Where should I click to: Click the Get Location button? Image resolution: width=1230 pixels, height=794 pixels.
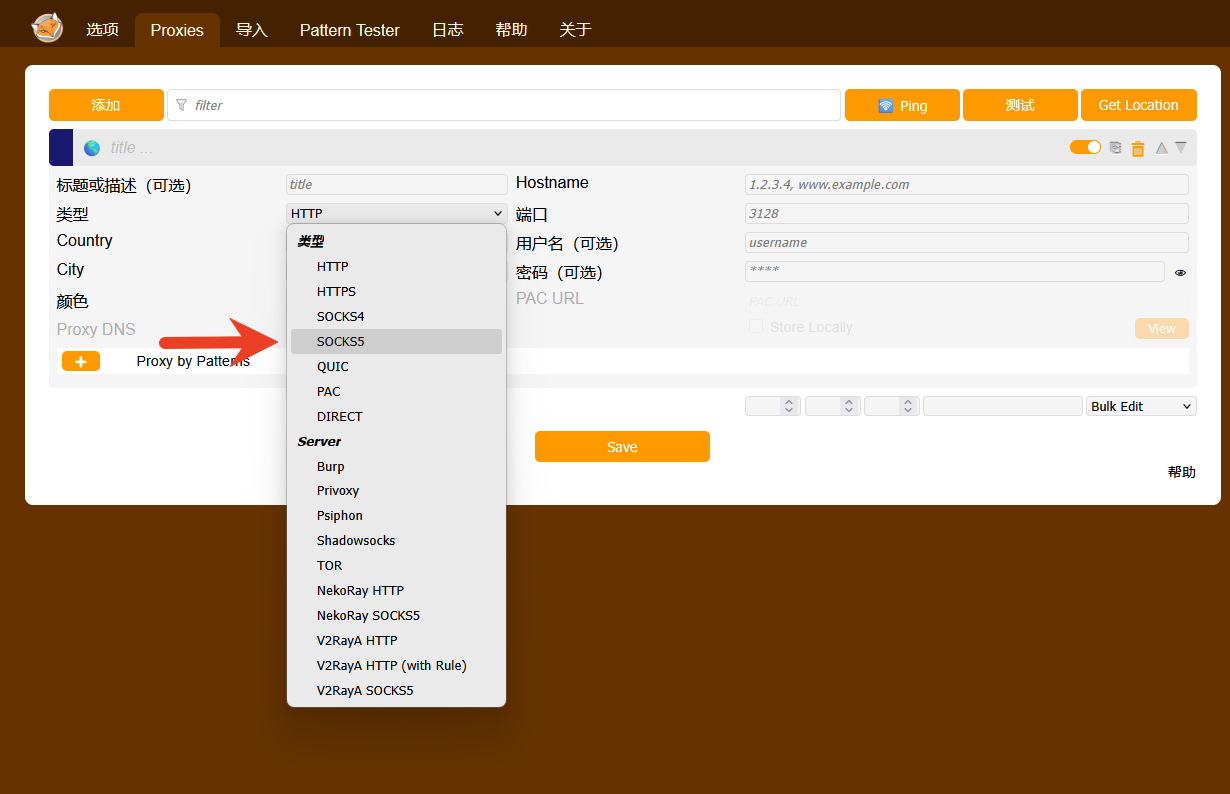(x=1138, y=105)
